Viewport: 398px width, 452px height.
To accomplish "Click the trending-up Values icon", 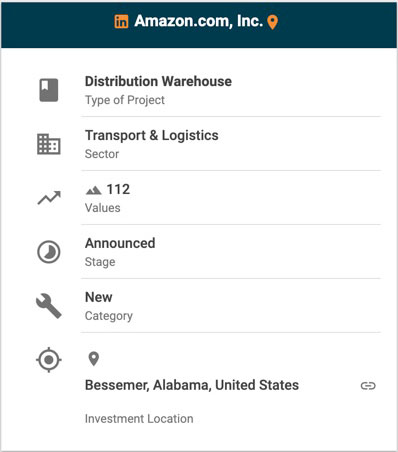I will click(49, 198).
